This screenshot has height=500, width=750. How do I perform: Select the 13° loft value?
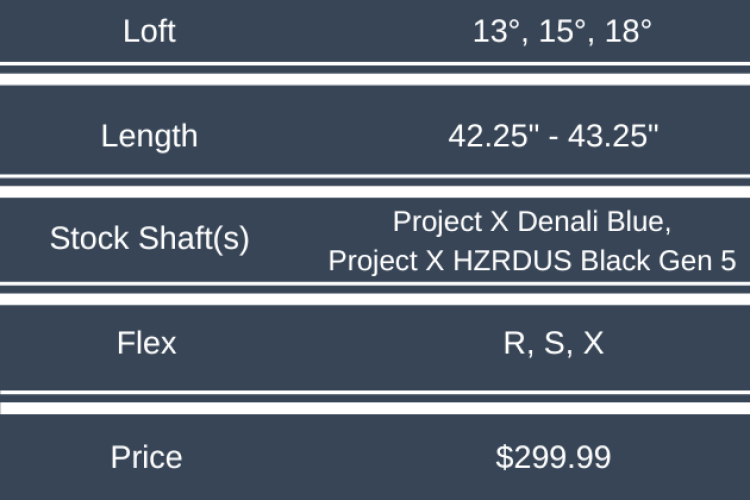[497, 31]
